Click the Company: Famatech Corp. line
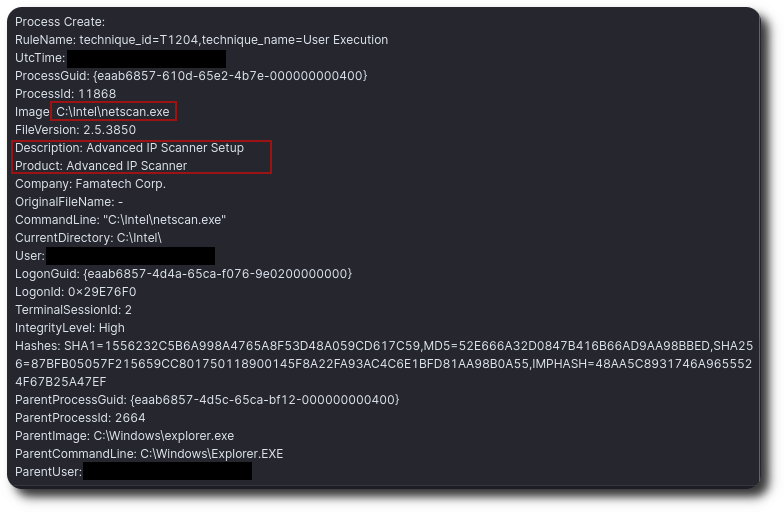Image resolution: width=784 pixels, height=512 pixels. [x=90, y=184]
